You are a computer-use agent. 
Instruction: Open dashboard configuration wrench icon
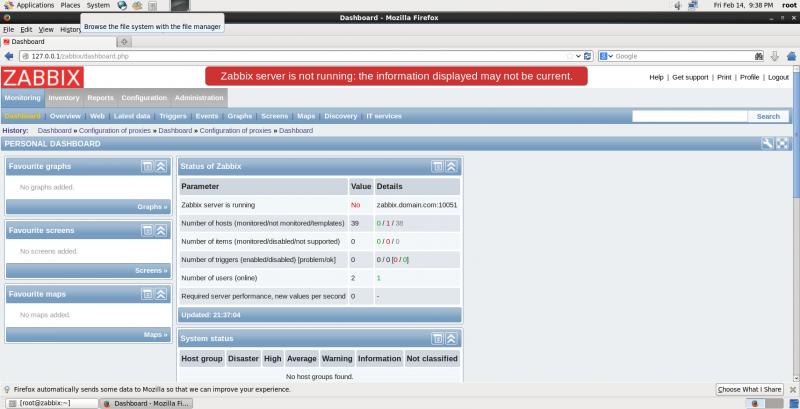[x=767, y=143]
